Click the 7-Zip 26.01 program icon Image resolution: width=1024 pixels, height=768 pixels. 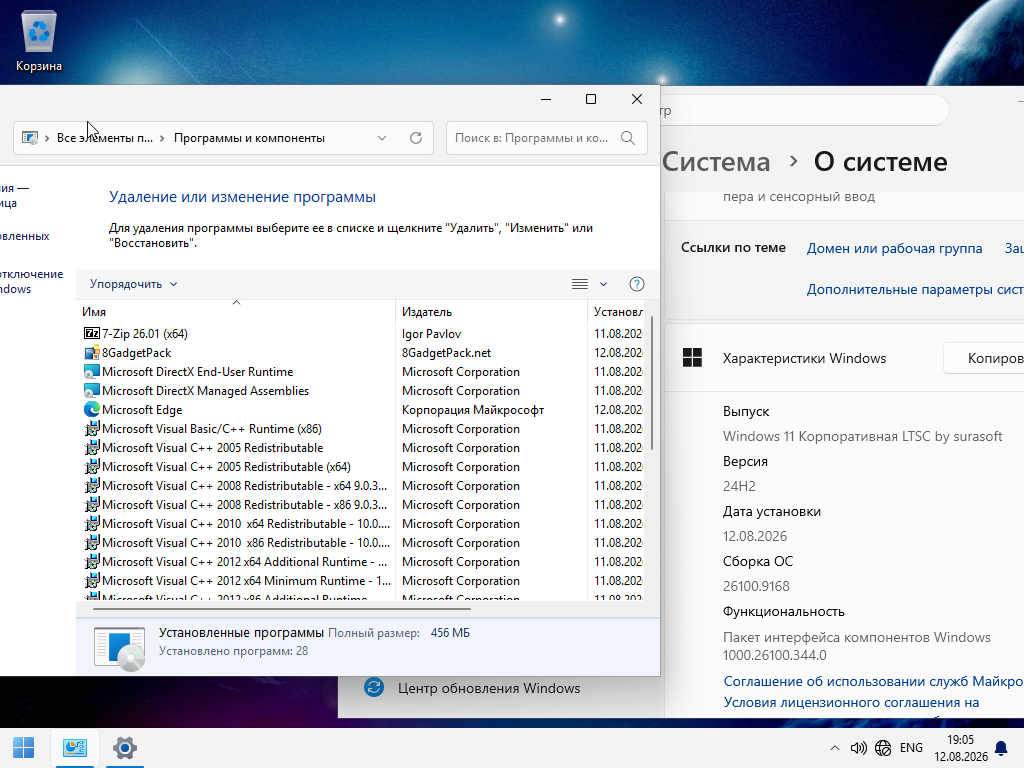coord(91,334)
